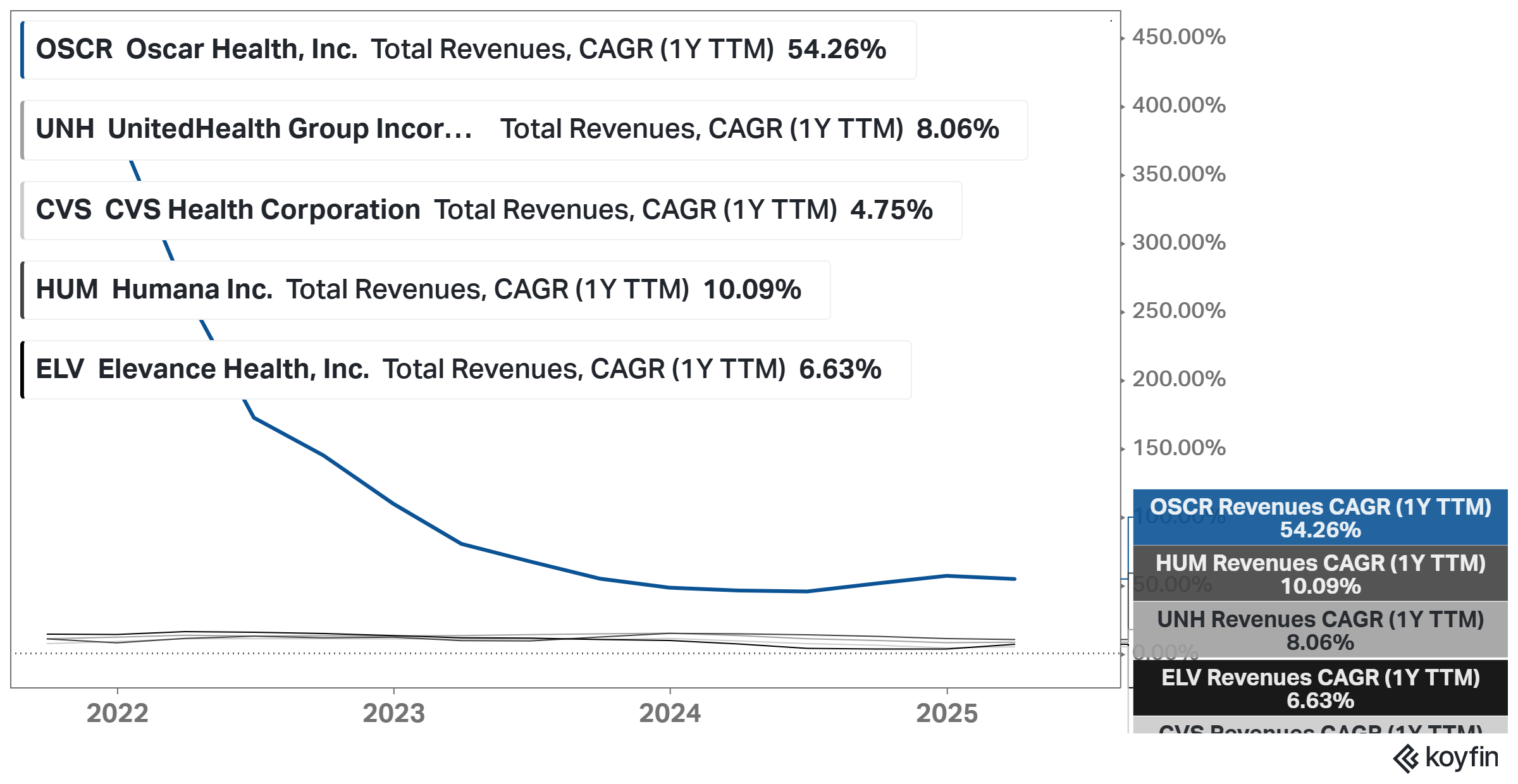Click the 150.00% y-axis label
The height and width of the screenshot is (784, 1518).
point(1179,448)
